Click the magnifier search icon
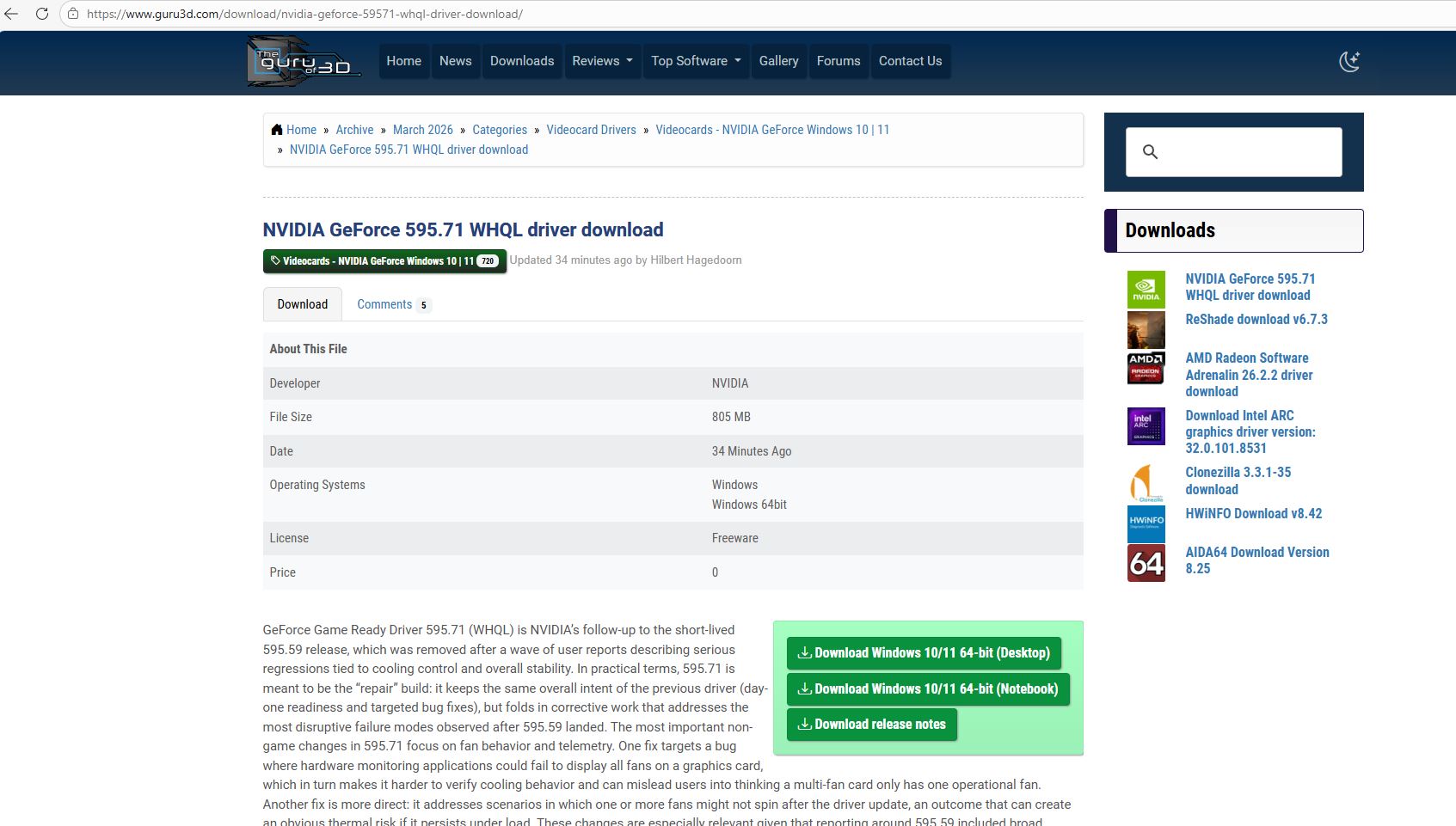1456x826 pixels. (1150, 152)
